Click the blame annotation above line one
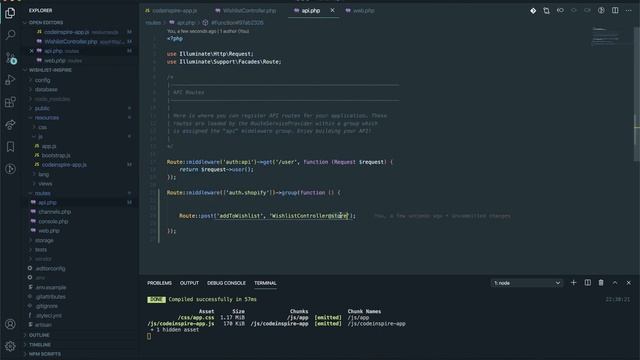 [208, 31]
